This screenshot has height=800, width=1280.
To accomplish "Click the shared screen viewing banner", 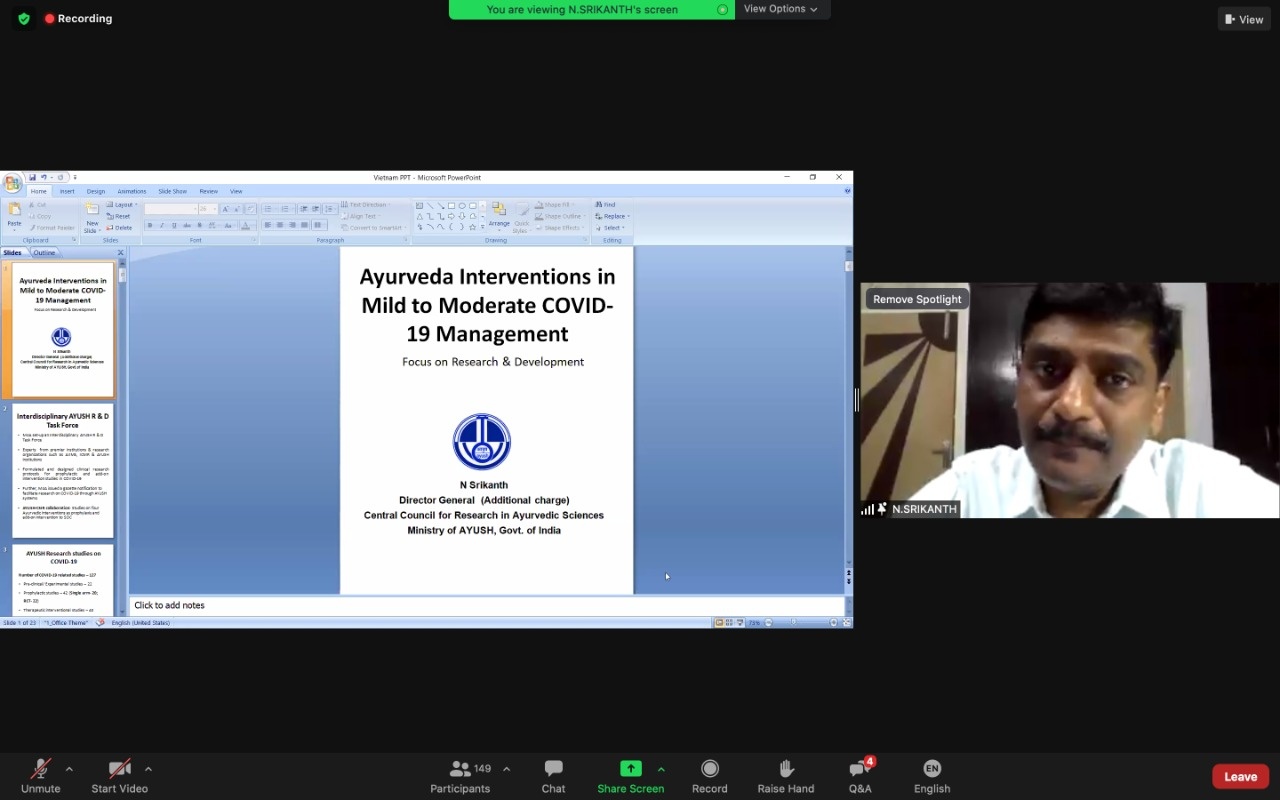I will (590, 10).
